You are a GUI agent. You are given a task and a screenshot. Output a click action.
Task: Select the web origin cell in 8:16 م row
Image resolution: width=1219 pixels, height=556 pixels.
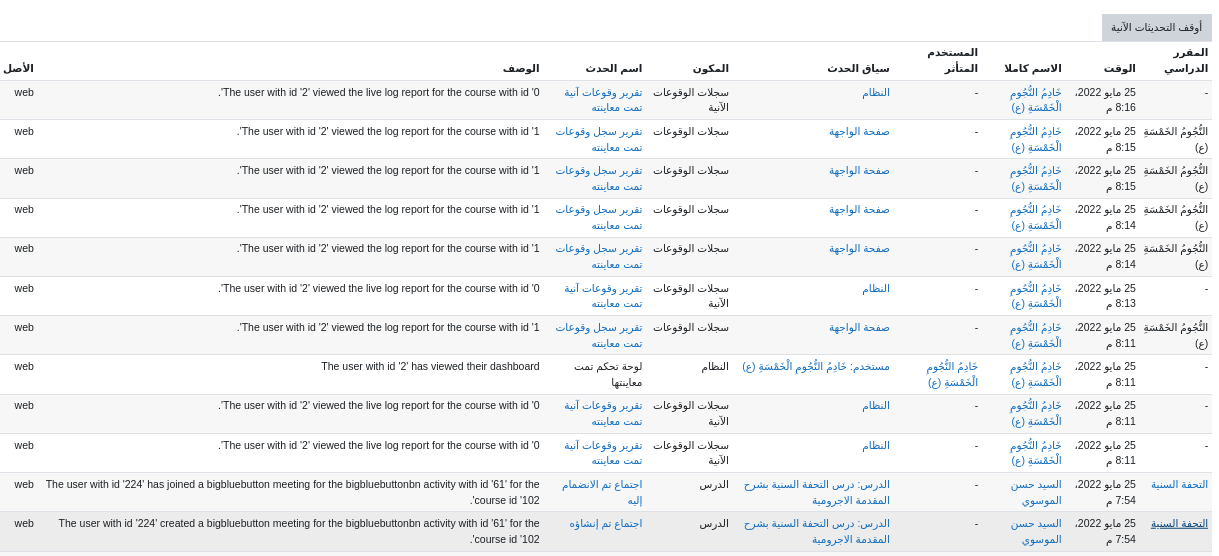(24, 93)
